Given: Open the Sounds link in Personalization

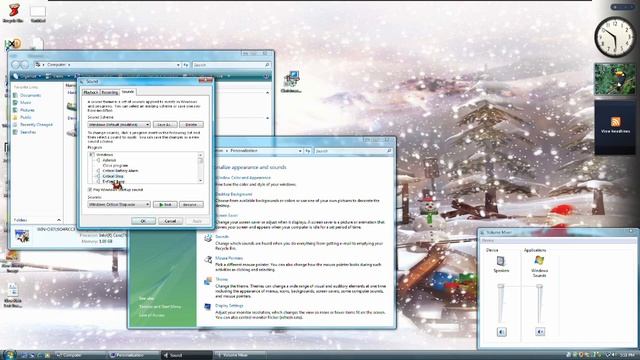Looking at the screenshot, I should 222,237.
